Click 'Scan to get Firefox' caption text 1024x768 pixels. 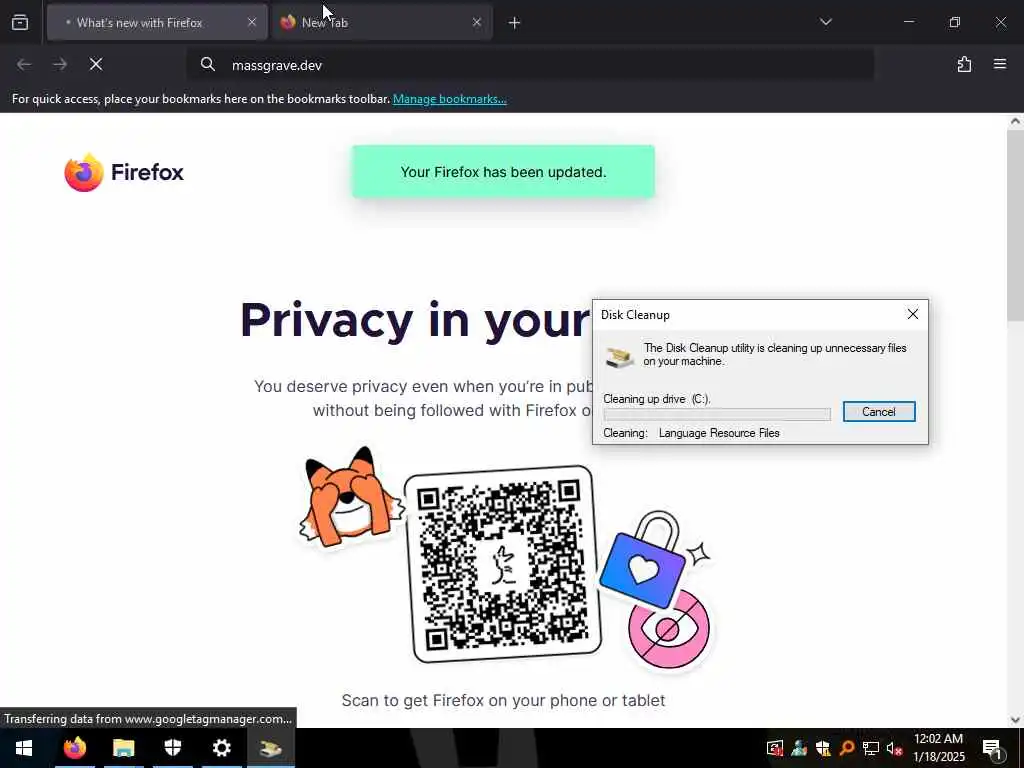pos(504,700)
